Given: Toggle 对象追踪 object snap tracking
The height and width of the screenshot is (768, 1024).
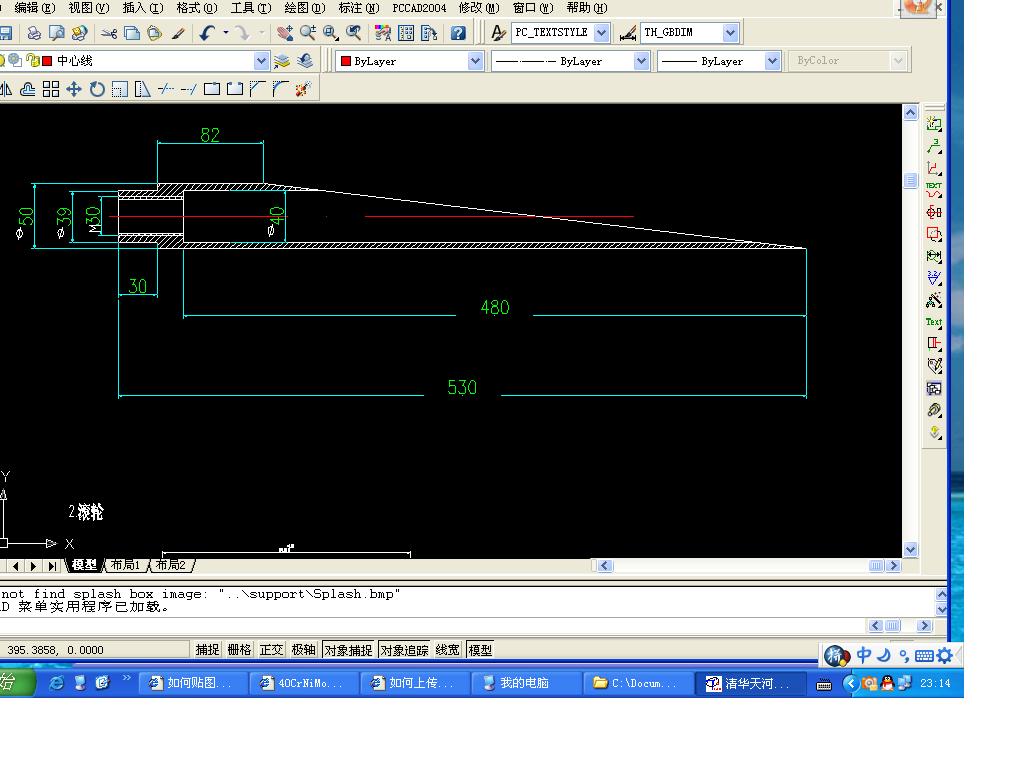Looking at the screenshot, I should [404, 650].
